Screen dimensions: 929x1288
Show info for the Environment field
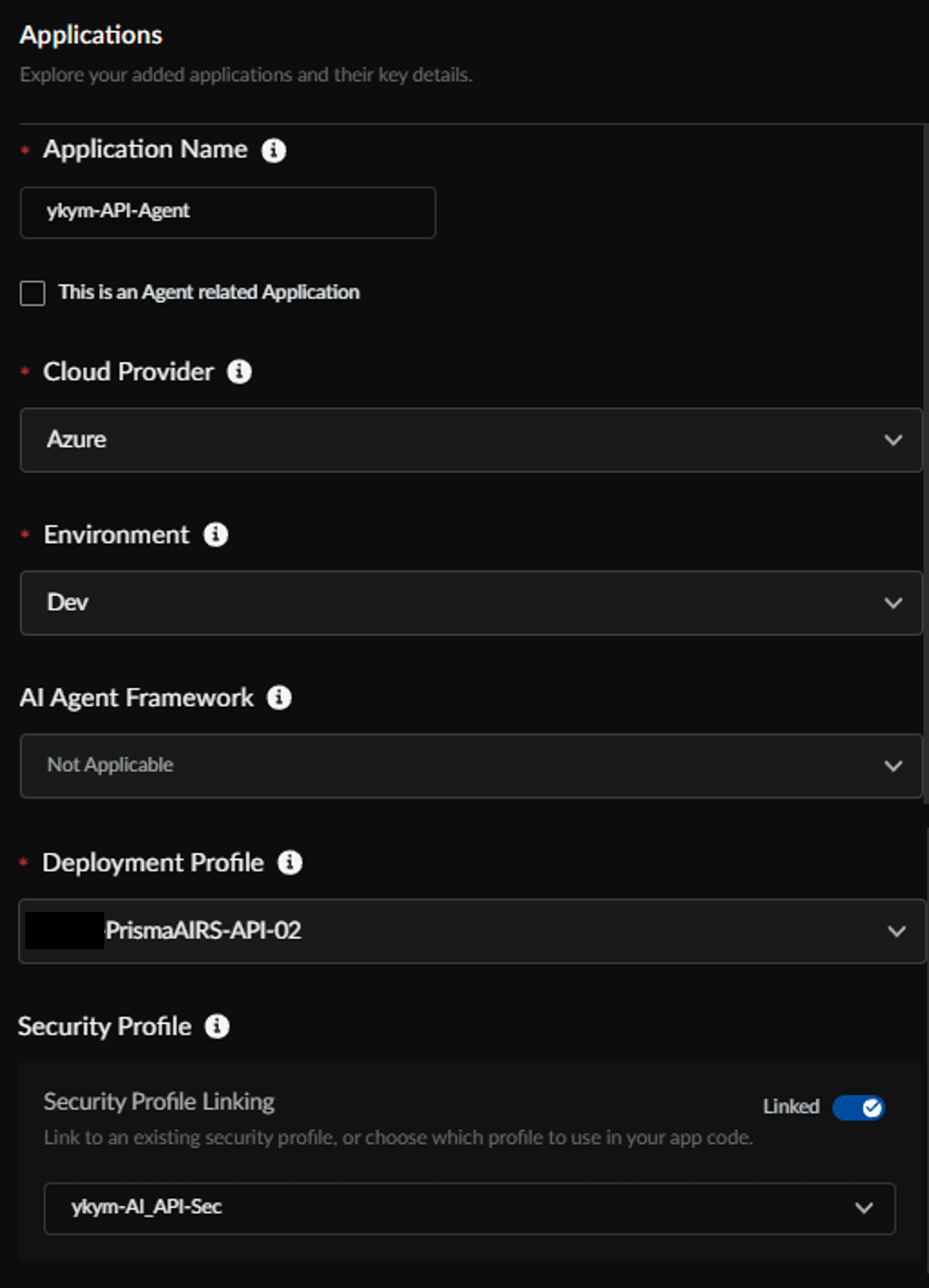pos(216,535)
